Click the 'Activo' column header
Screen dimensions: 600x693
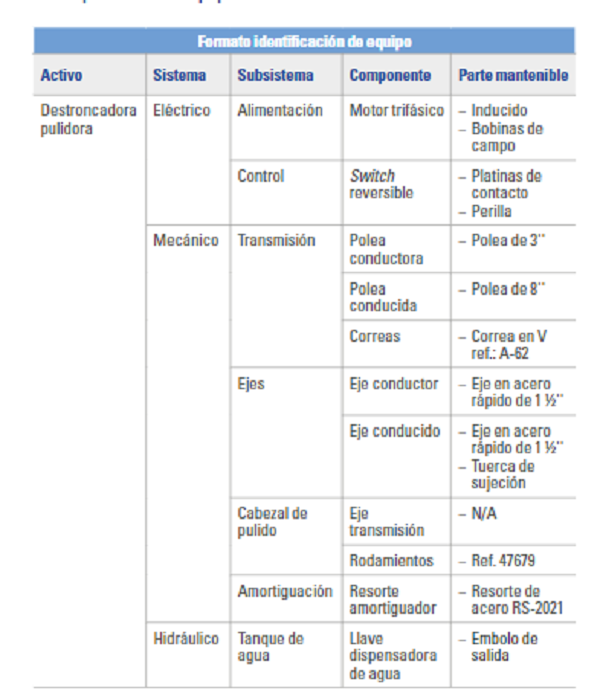(x=62, y=75)
